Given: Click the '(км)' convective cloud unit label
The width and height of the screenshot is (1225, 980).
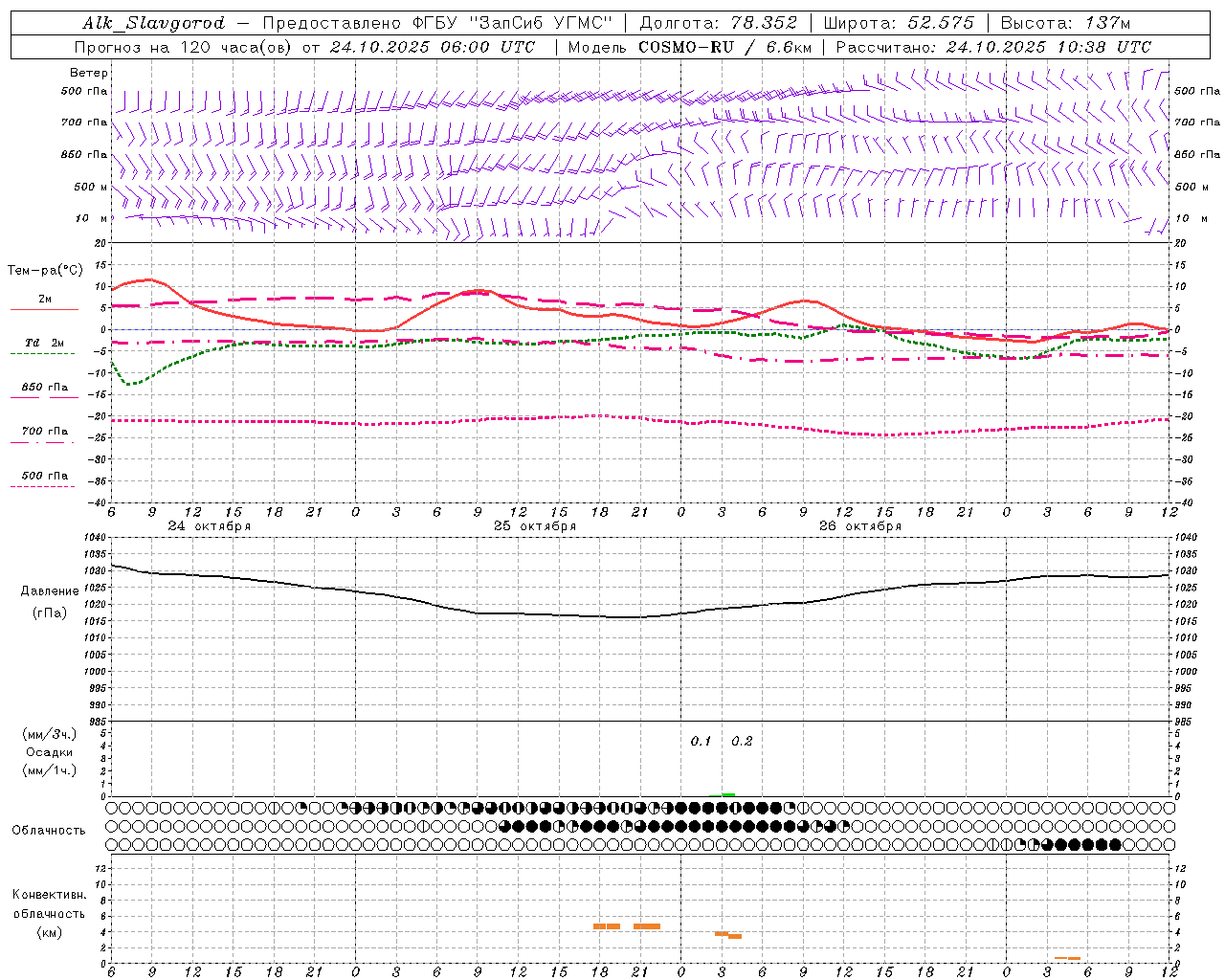Looking at the screenshot, I should point(50,932).
